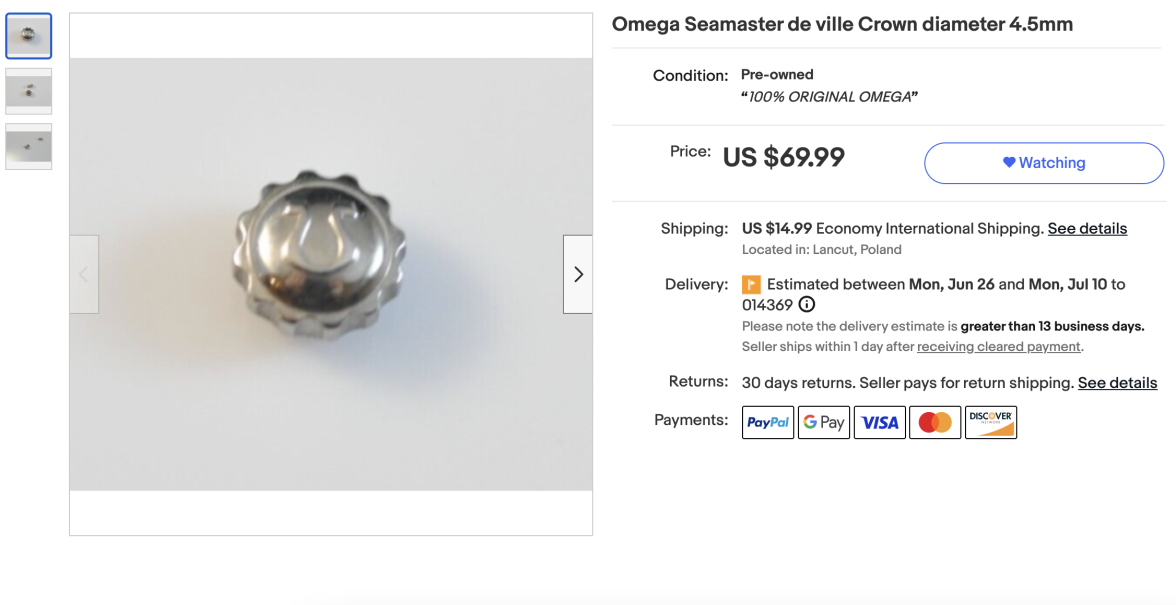Click the Omega Seamaster listing title
The height and width of the screenshot is (605, 1176).
coord(842,24)
